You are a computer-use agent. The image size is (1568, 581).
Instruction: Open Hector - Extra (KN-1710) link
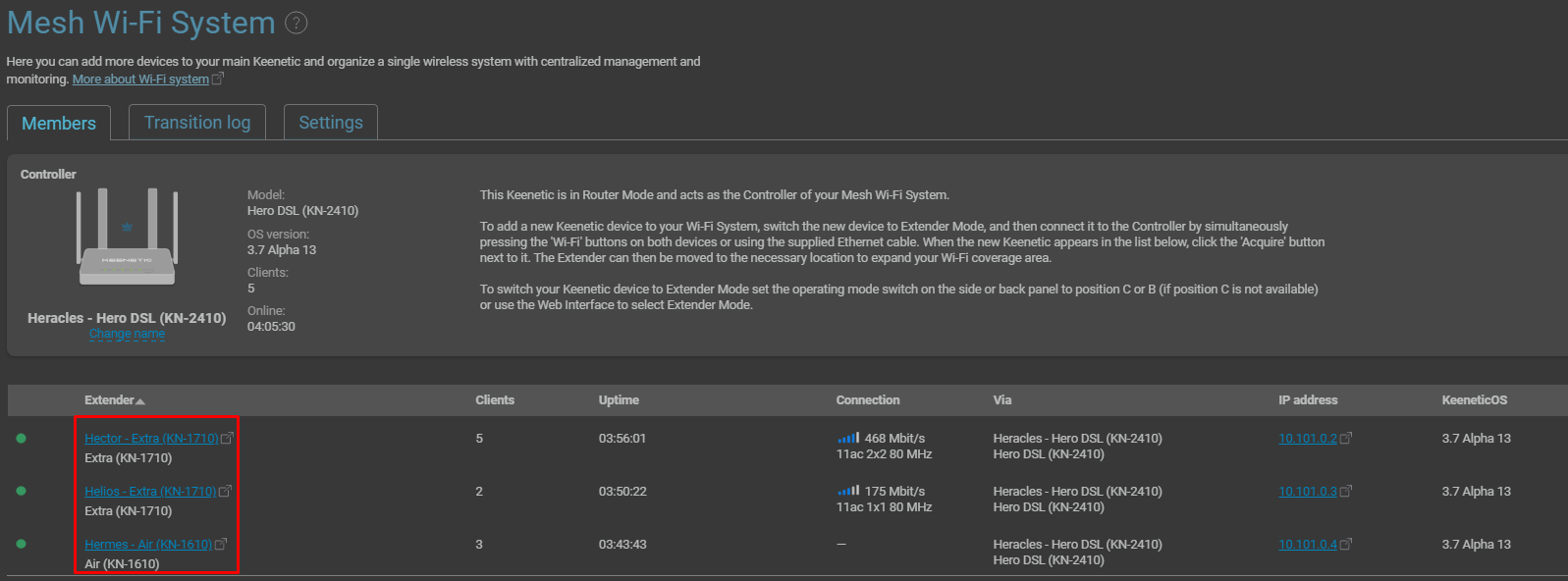click(x=151, y=439)
